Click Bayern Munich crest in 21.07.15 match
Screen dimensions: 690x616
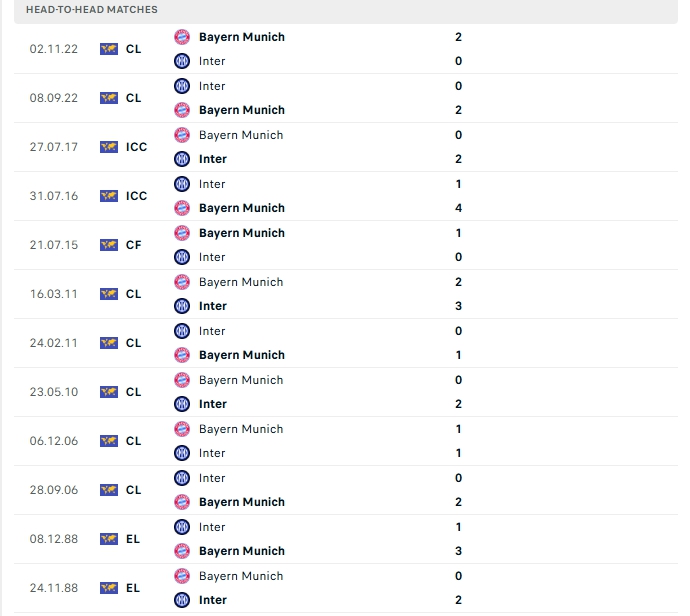(x=182, y=233)
